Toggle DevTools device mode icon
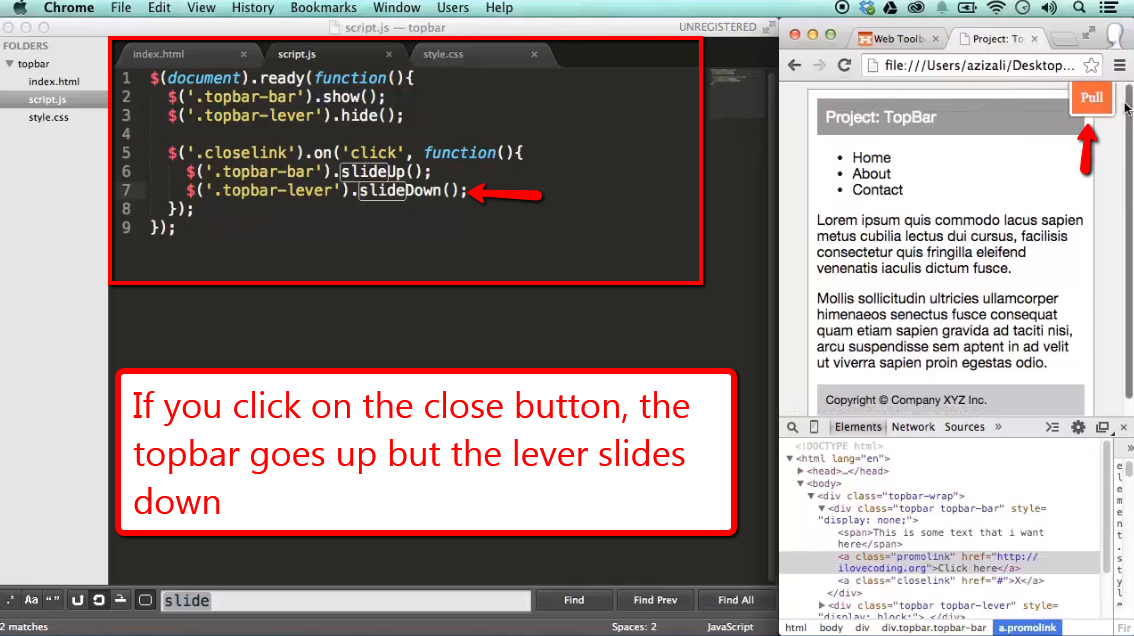The width and height of the screenshot is (1134, 636). pyautogui.click(x=814, y=427)
